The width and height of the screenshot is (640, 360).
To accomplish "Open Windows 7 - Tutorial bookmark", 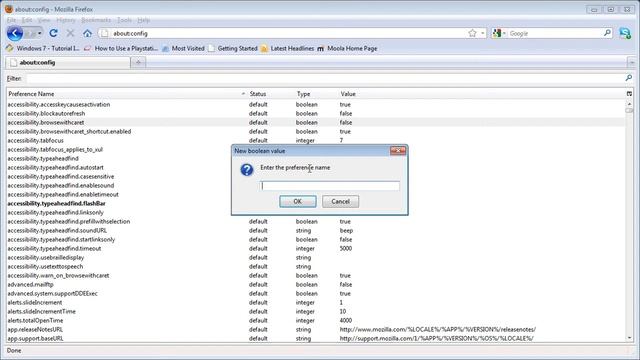I will (x=43, y=49).
